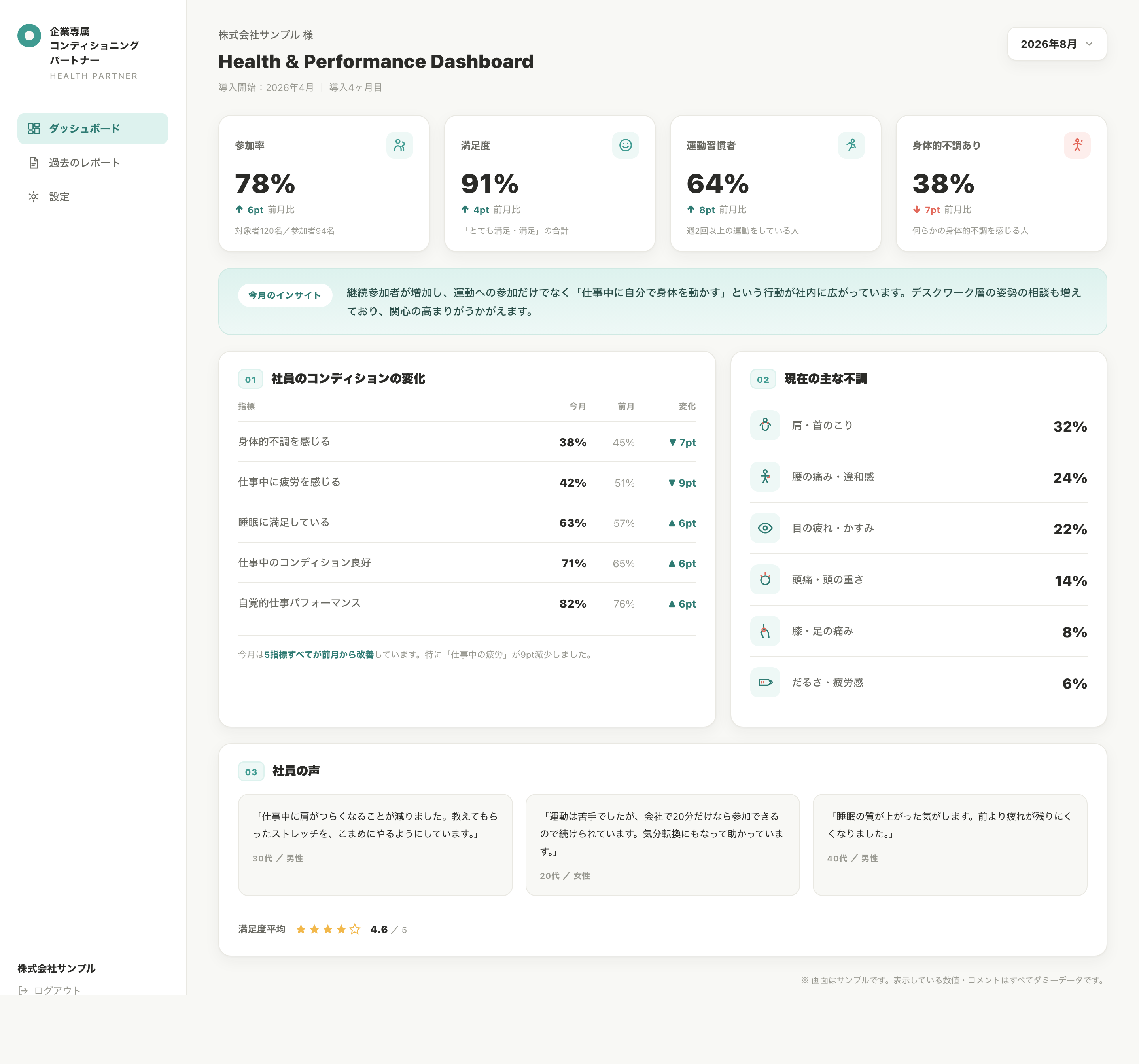1139x1064 pixels.
Task: Click the 40代 / 男性 testimonial card
Action: [950, 844]
